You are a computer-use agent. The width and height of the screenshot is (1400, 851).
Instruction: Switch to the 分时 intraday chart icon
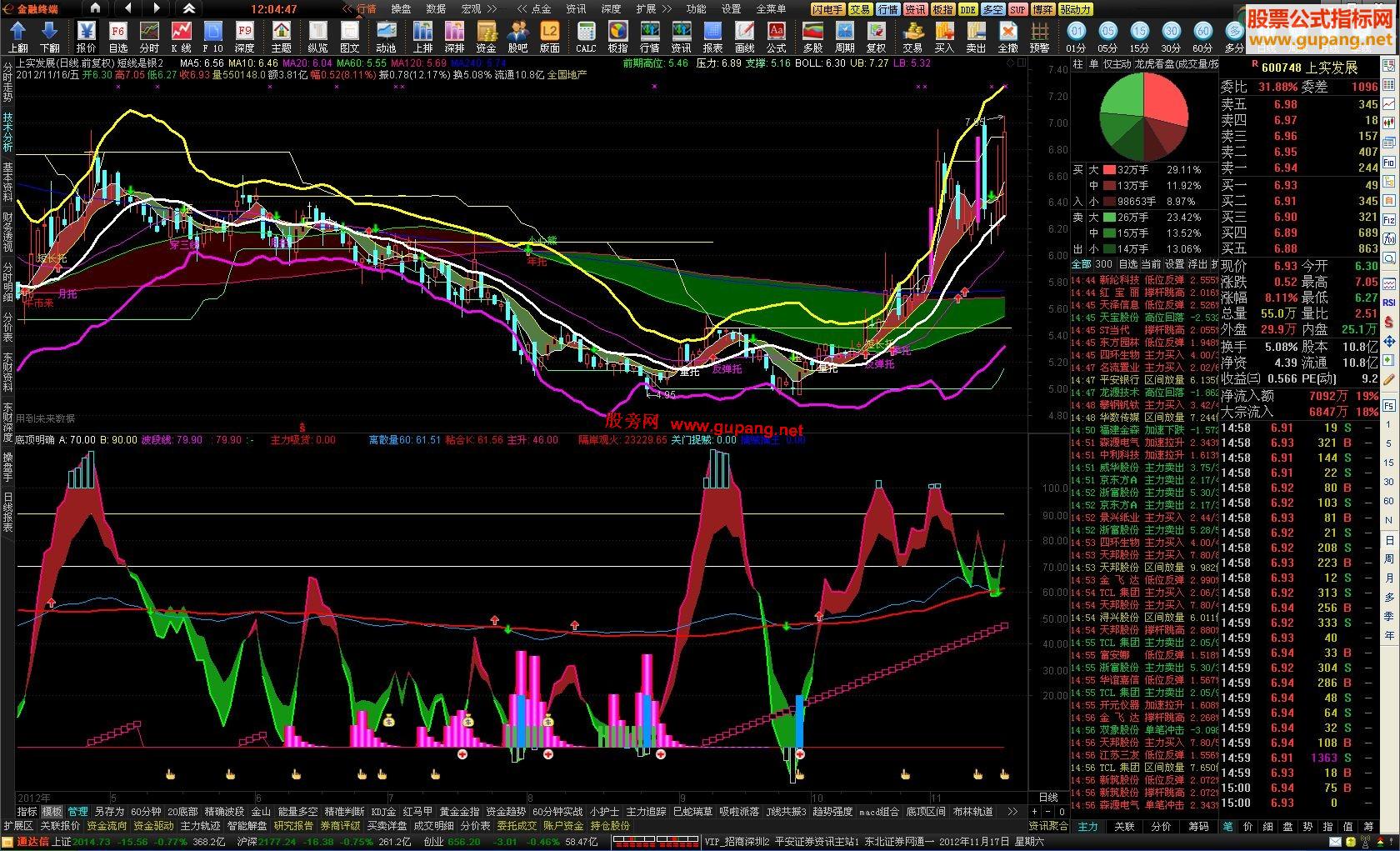click(149, 37)
